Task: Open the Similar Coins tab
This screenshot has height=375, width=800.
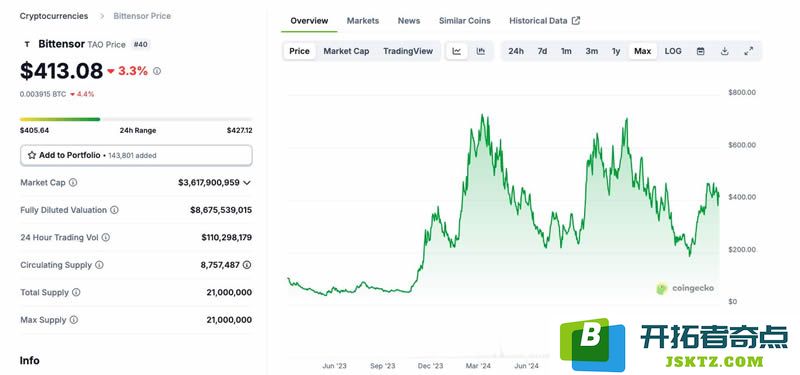Action: (x=464, y=21)
